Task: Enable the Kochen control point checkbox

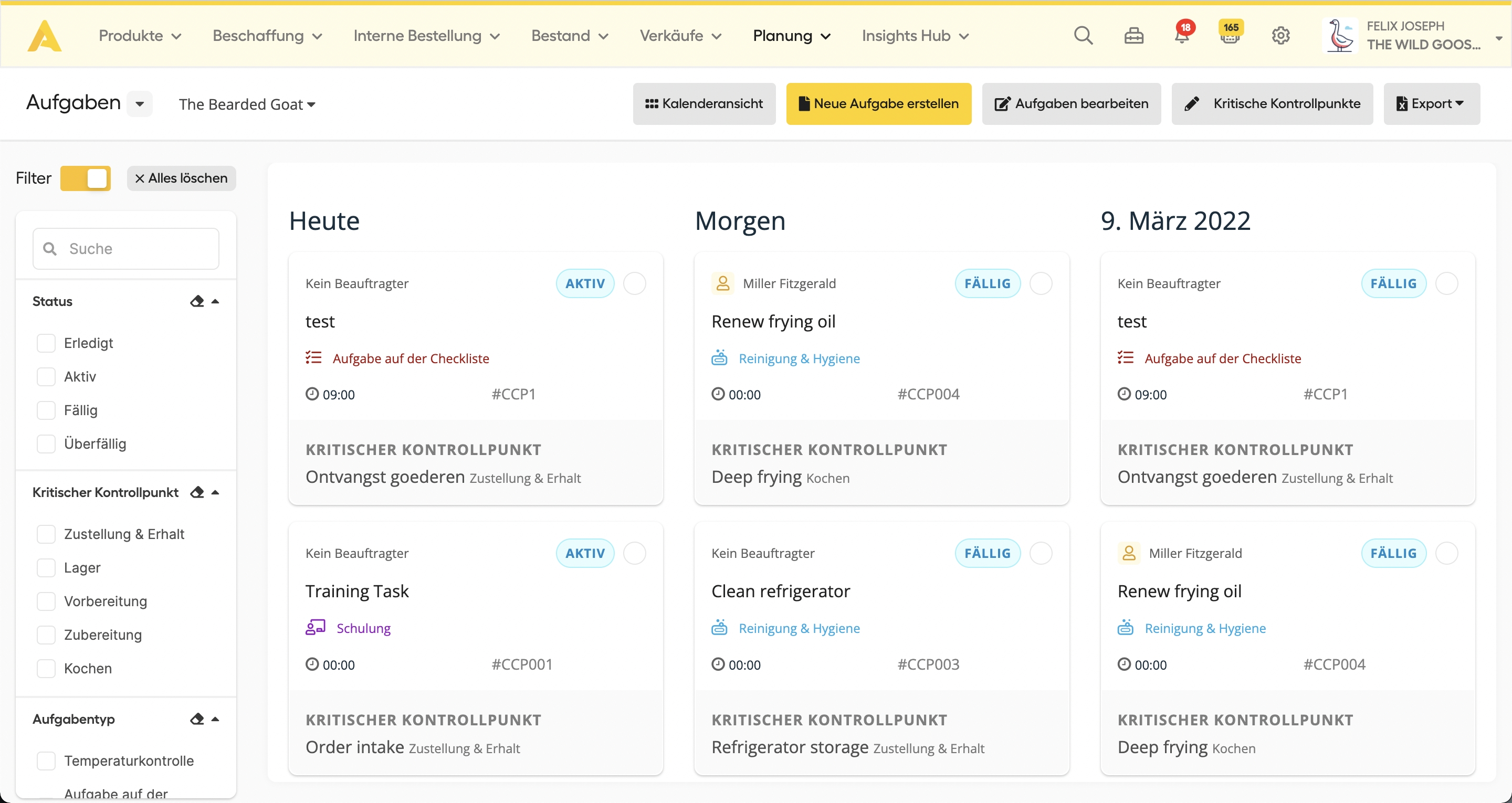Action: click(x=46, y=668)
